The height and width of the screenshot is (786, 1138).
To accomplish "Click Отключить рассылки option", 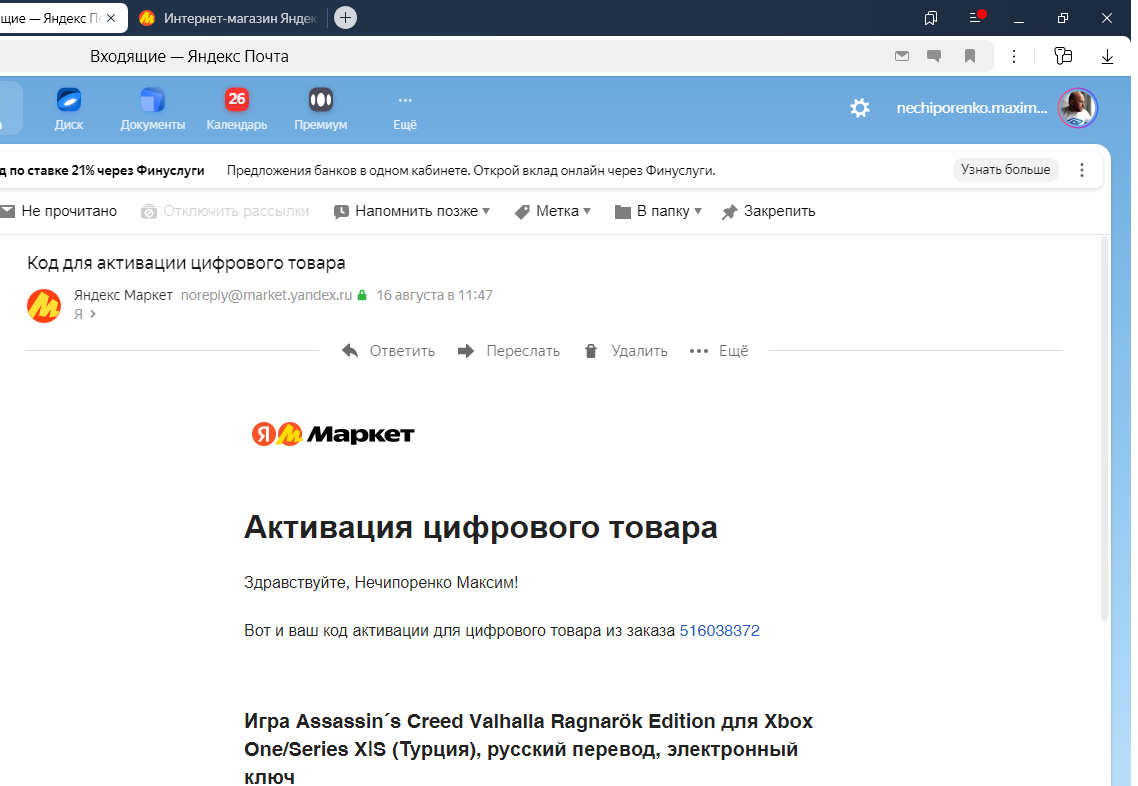I will coord(225,211).
